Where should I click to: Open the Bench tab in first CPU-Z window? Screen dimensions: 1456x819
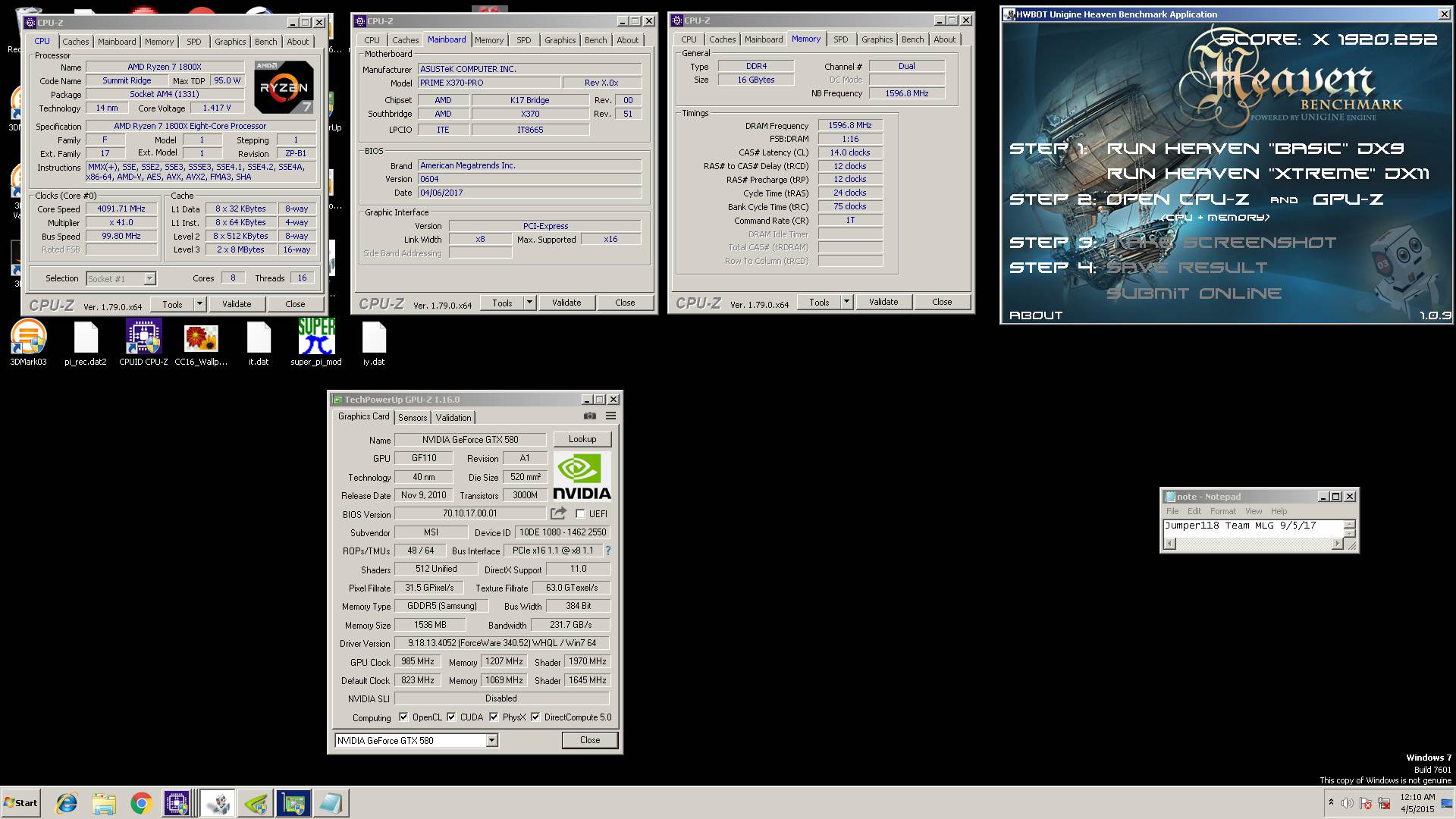[265, 42]
